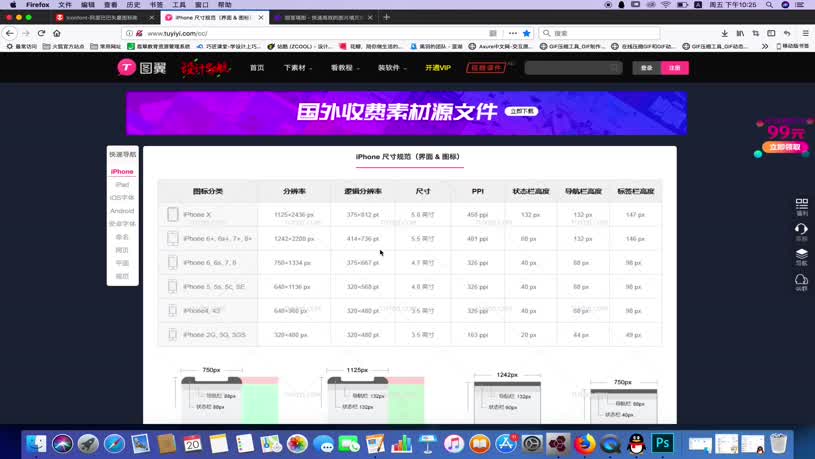Open Spotlight search in the menu bar
The width and height of the screenshot is (815, 459).
click(769, 5)
